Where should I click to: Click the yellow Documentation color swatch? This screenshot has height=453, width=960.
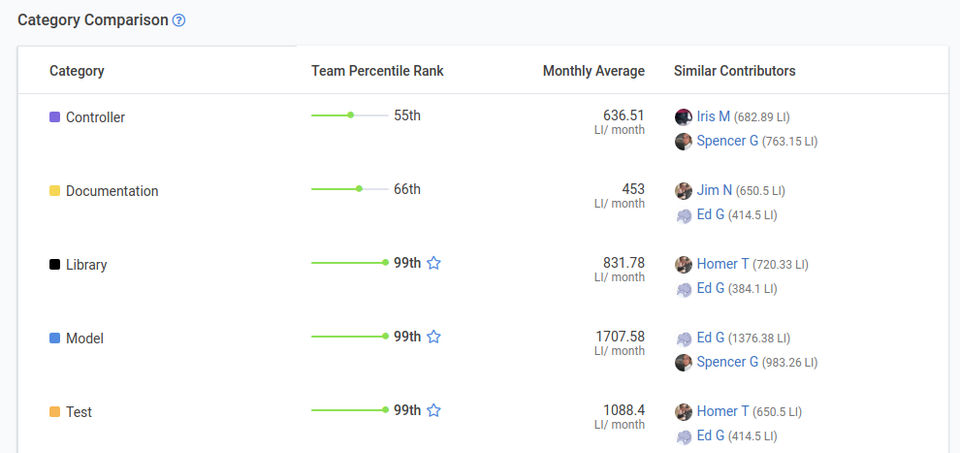(55, 191)
